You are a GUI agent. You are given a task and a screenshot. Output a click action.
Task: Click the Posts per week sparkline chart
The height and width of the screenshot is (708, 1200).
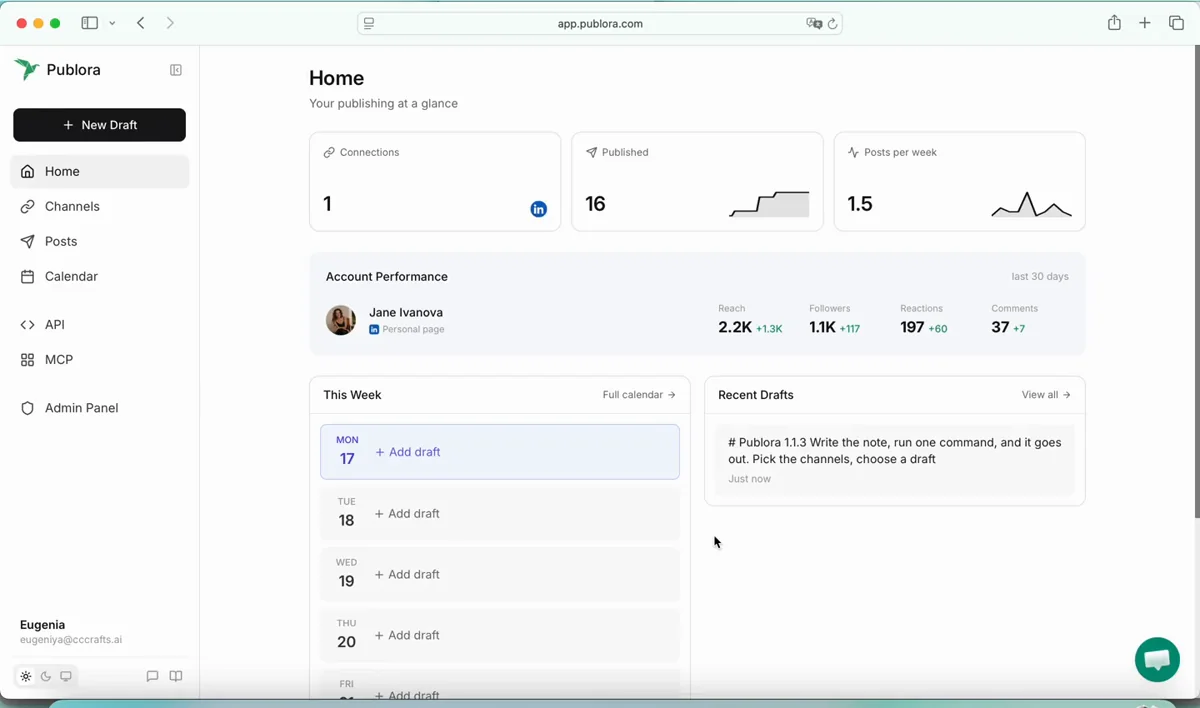(x=1031, y=204)
